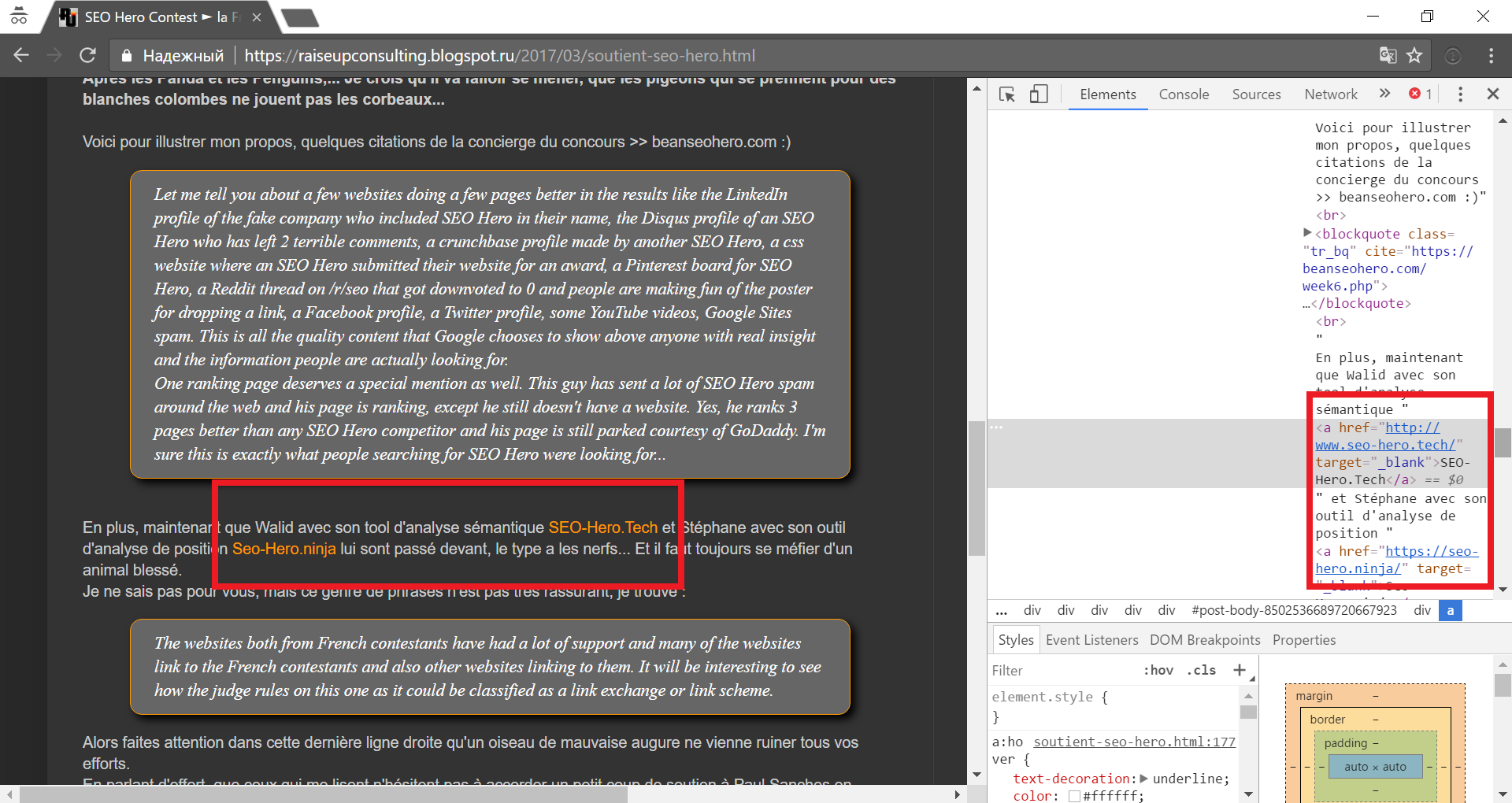The height and width of the screenshot is (803, 1512).
Task: Open the Styles pane tab
Action: [x=1015, y=640]
